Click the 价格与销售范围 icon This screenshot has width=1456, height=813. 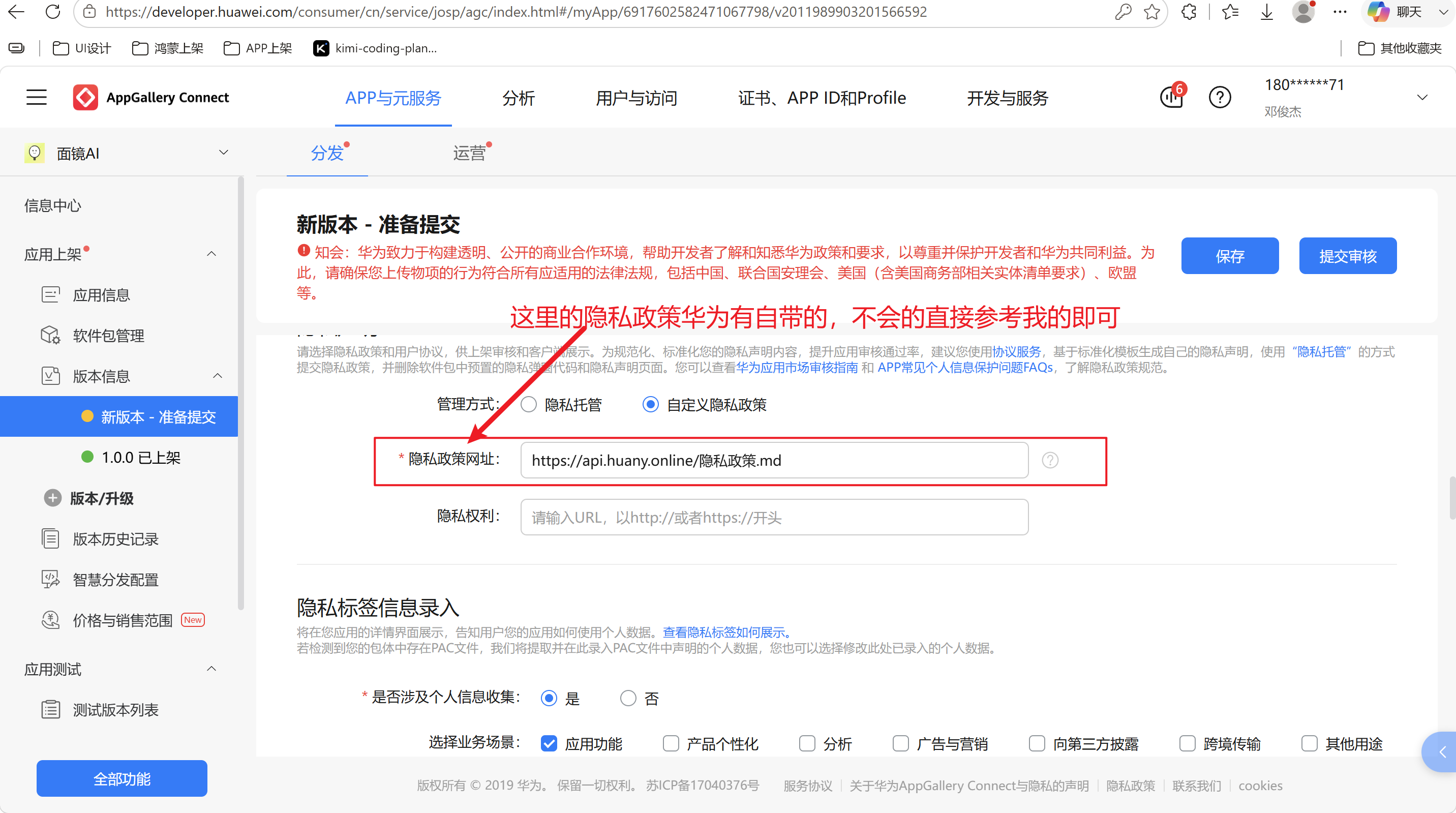[50, 620]
